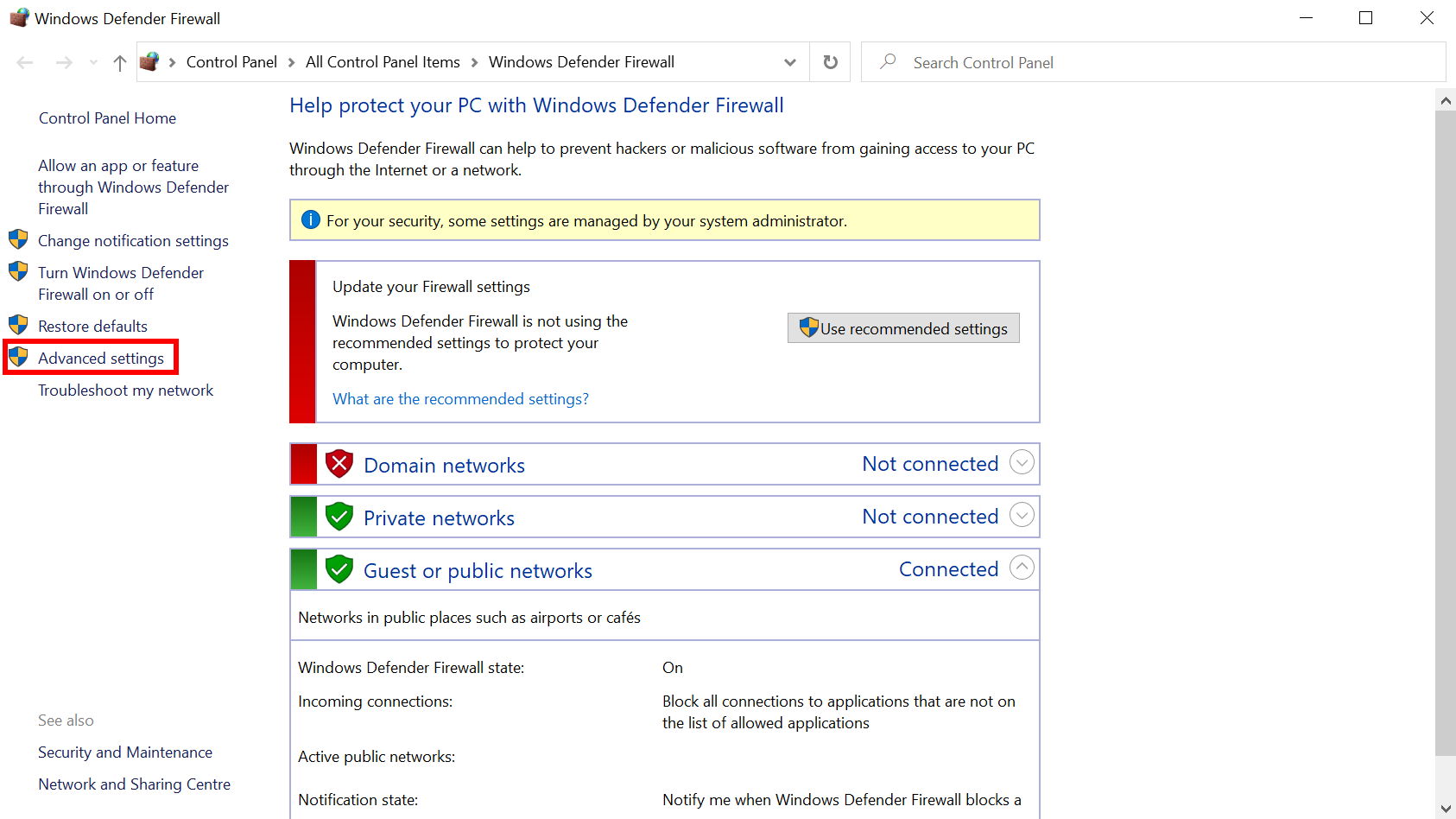Expand Domain networks section chevron
Viewport: 1456px width, 819px height.
pos(1022,462)
